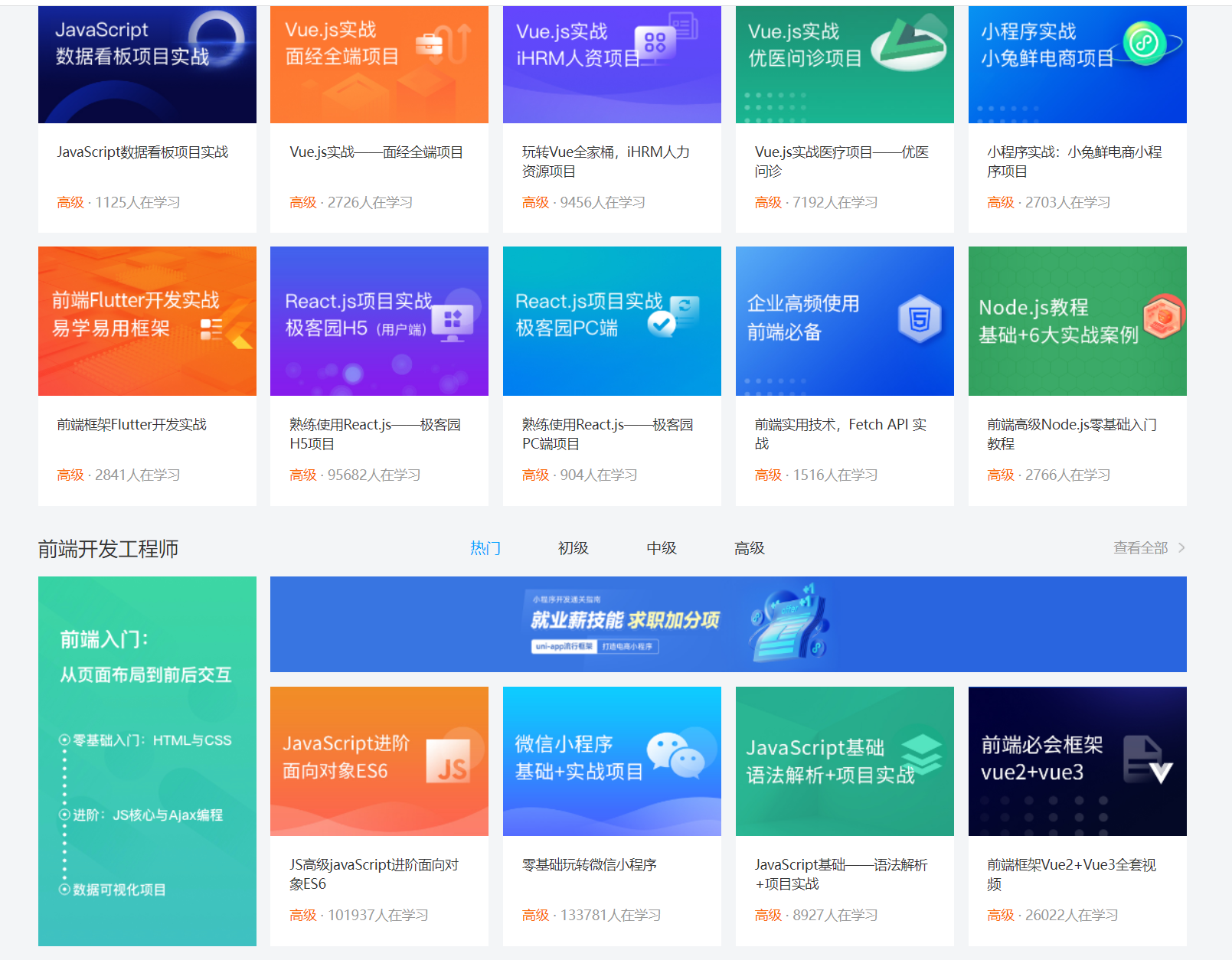This screenshot has width=1232, height=960.
Task: Open the 微信小程序基础+实战项目 thumbnail
Action: 612,761
